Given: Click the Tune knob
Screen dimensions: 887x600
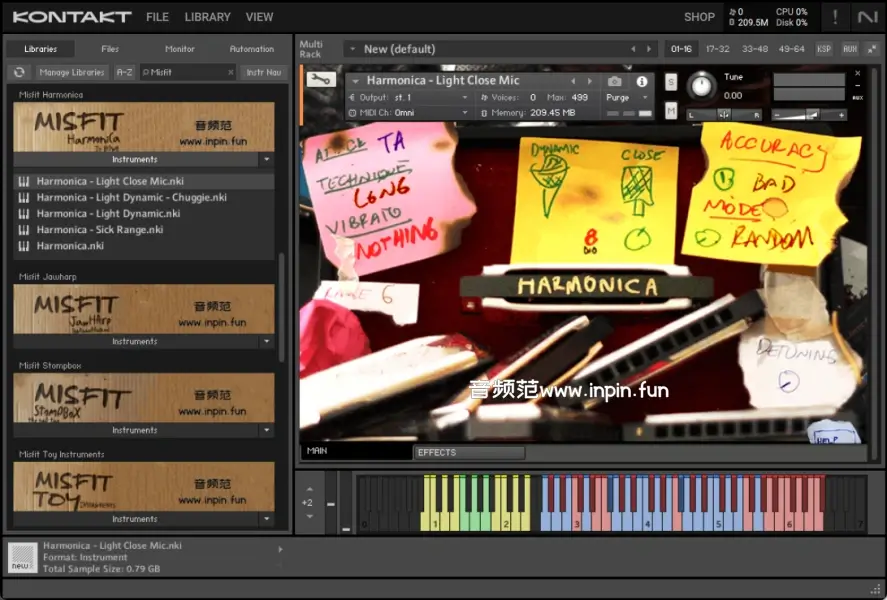Looking at the screenshot, I should [702, 87].
